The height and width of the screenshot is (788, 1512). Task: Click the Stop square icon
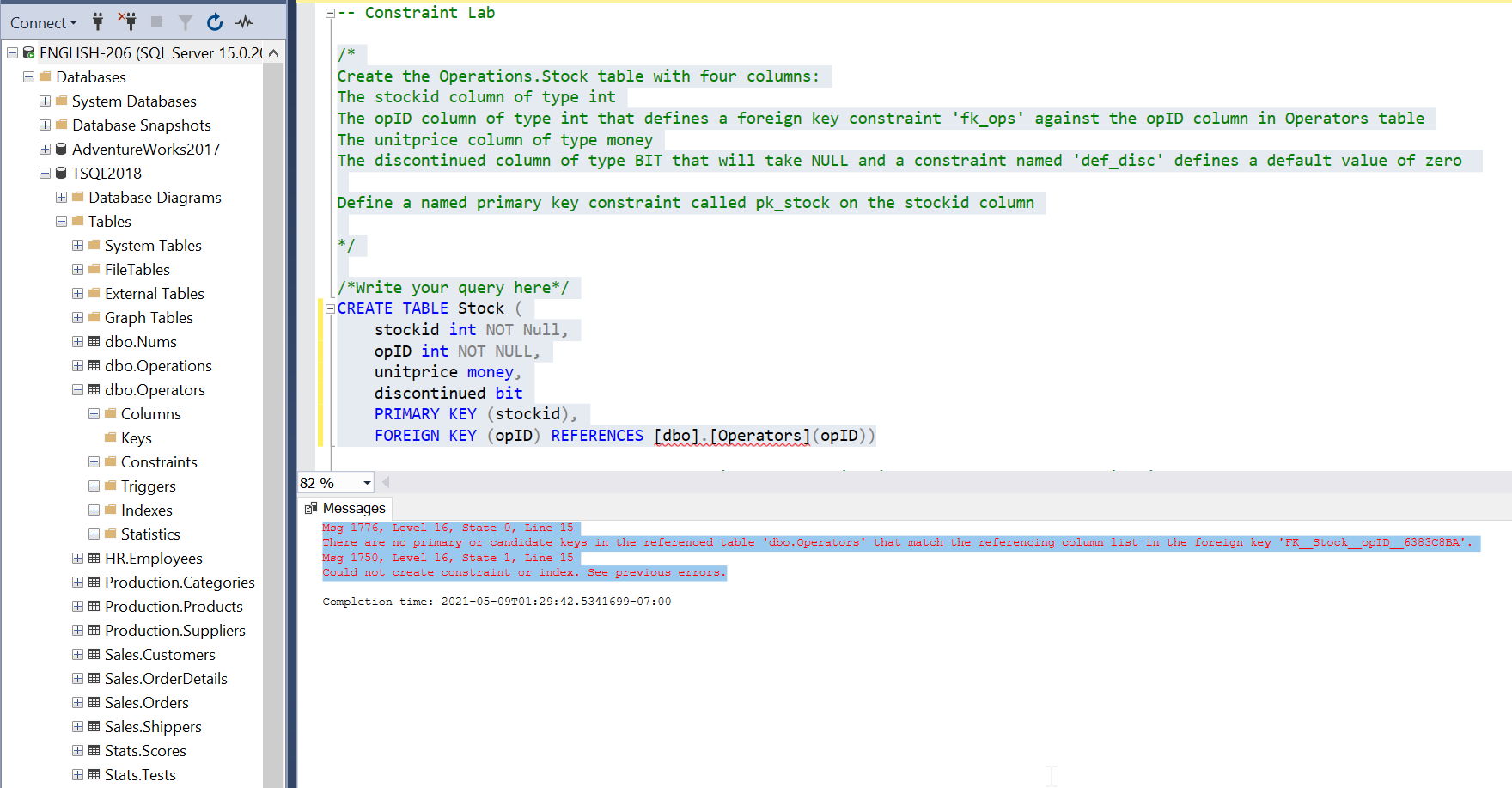click(x=156, y=21)
